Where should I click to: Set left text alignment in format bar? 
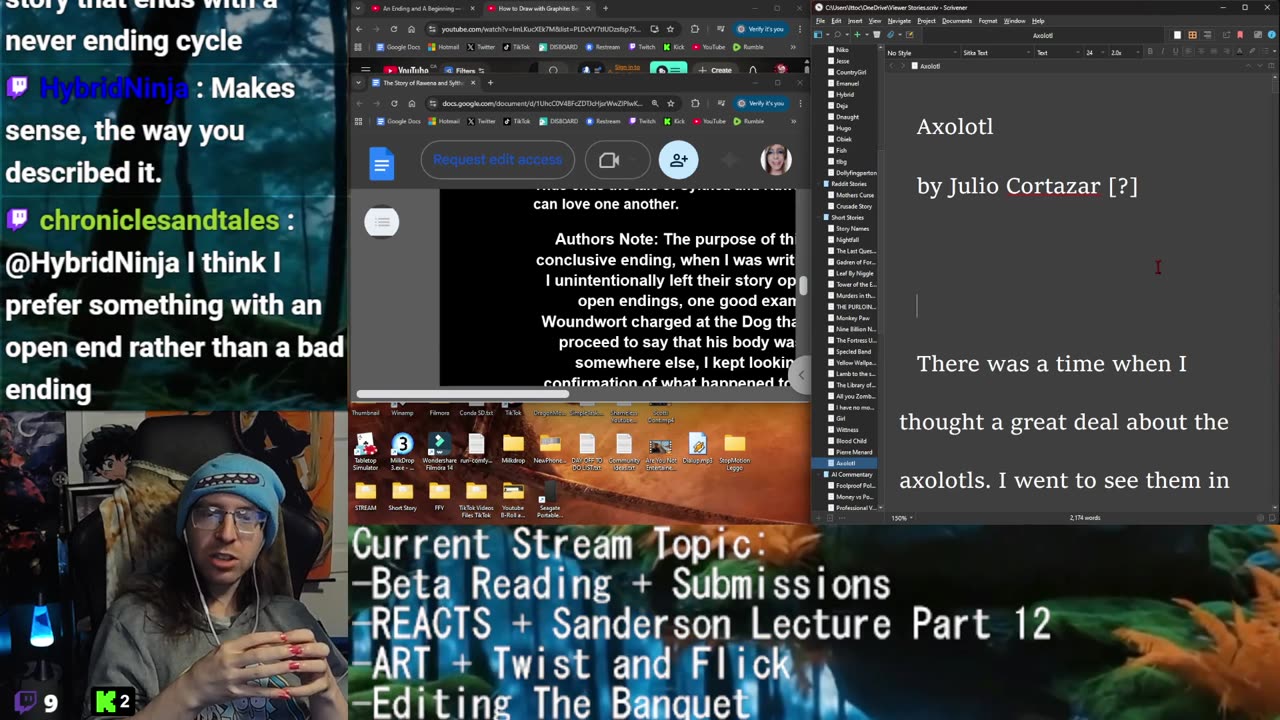coord(1189,52)
